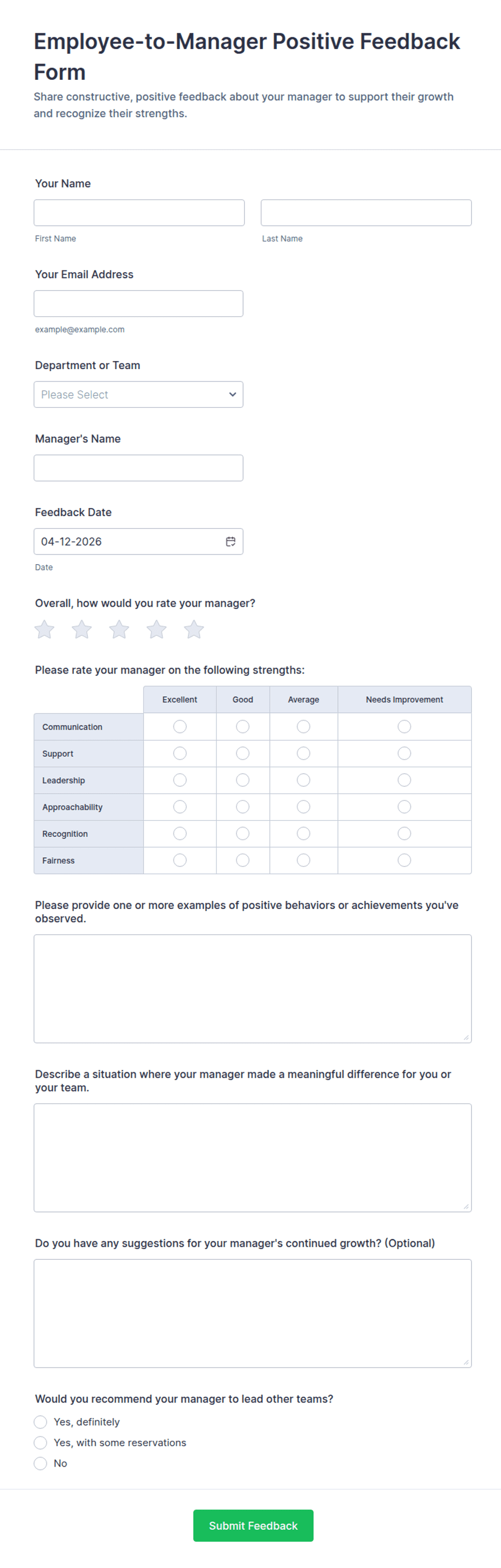Mark Support as Good
The image size is (501, 1568).
click(x=242, y=753)
